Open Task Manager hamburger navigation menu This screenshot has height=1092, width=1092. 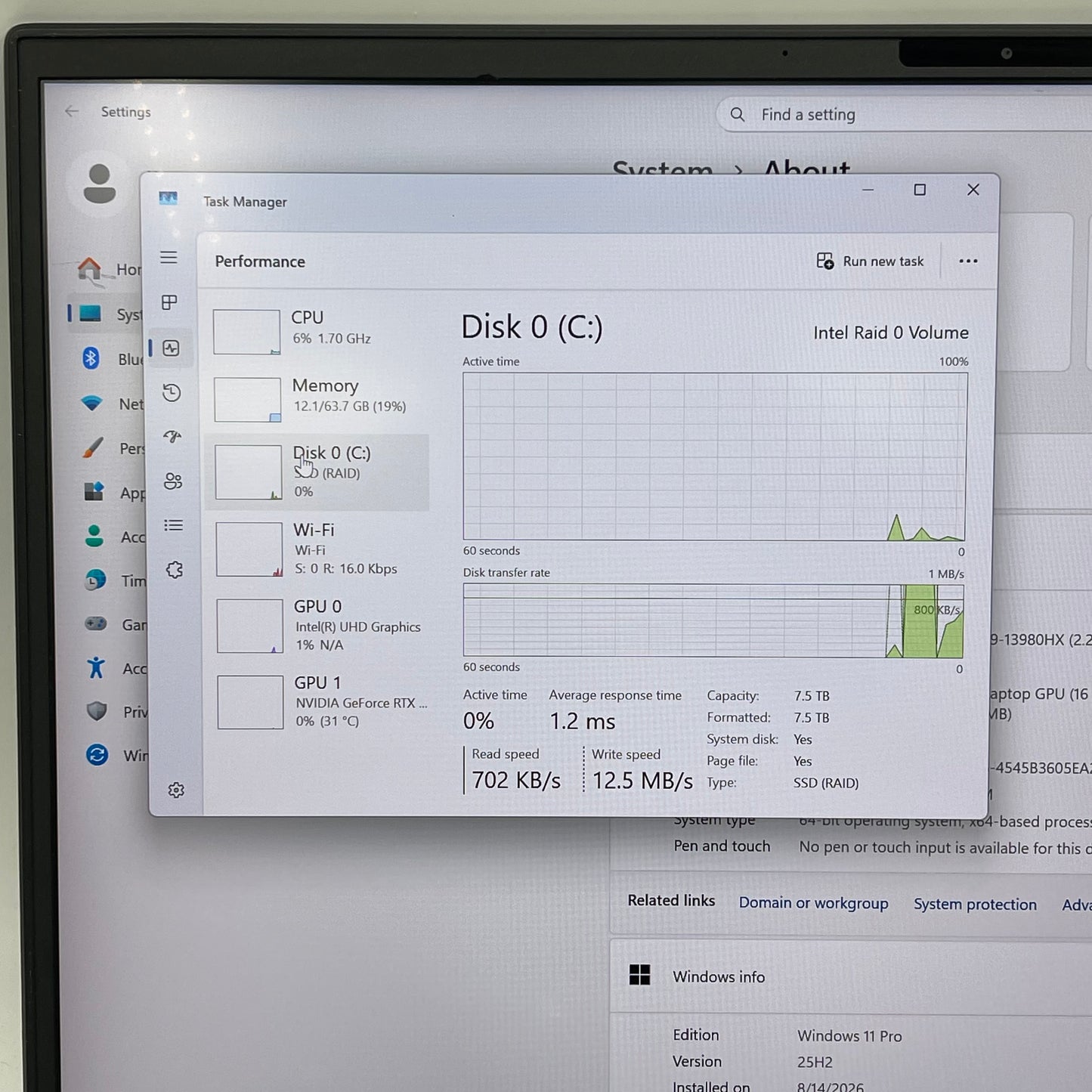(169, 258)
